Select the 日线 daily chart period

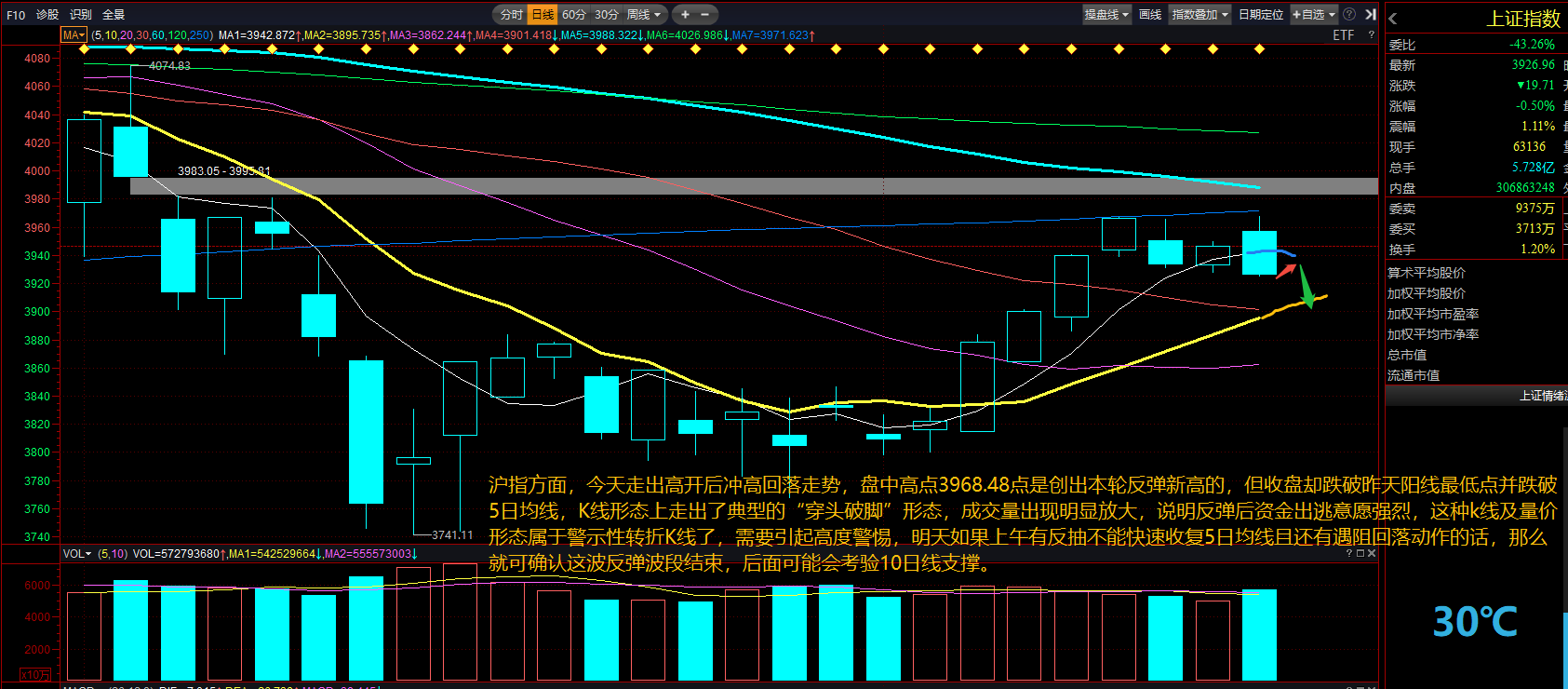pyautogui.click(x=542, y=15)
